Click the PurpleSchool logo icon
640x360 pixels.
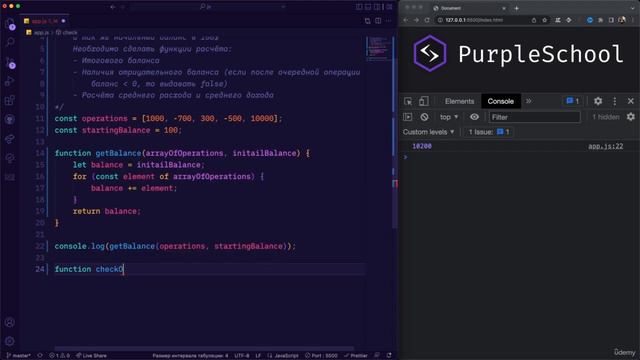pyautogui.click(x=430, y=53)
